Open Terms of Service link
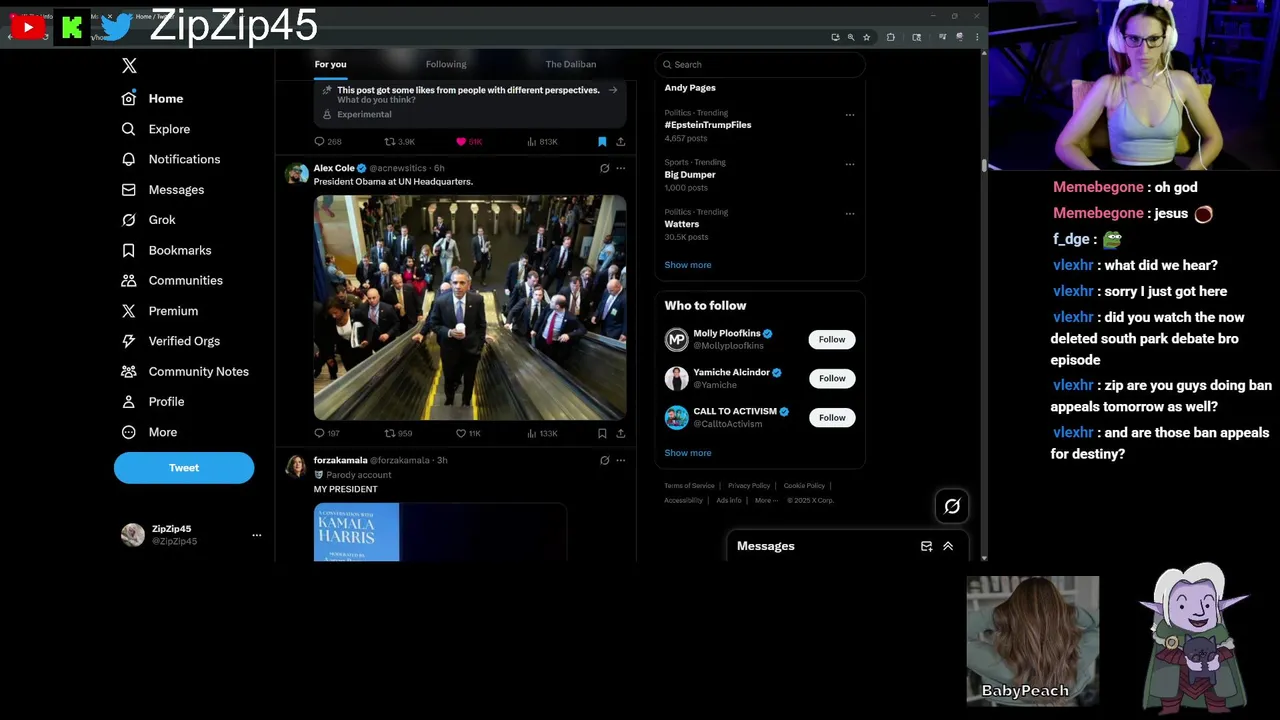The width and height of the screenshot is (1280, 720). click(689, 486)
